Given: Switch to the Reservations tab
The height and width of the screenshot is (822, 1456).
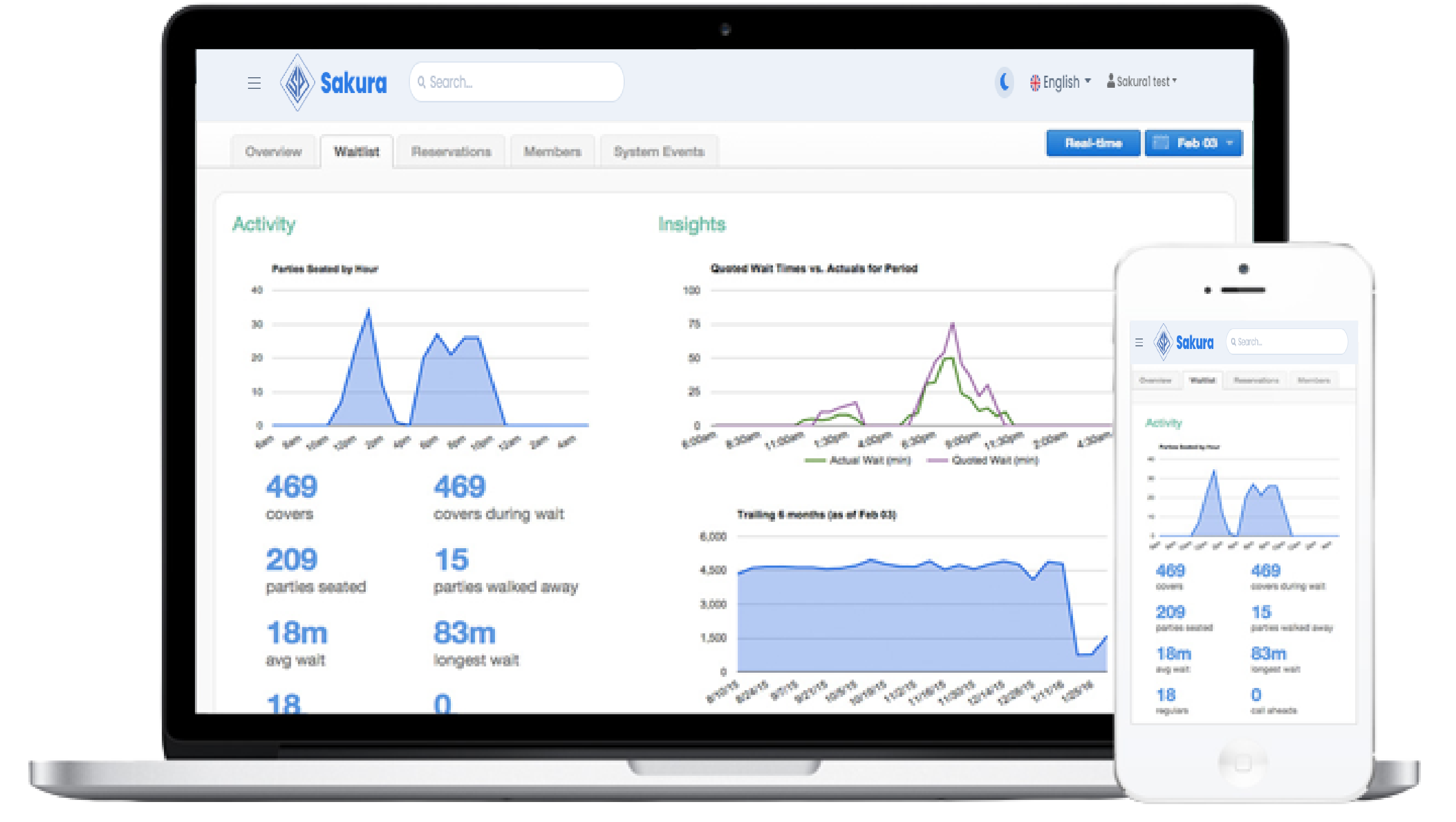Looking at the screenshot, I should pos(450,151).
